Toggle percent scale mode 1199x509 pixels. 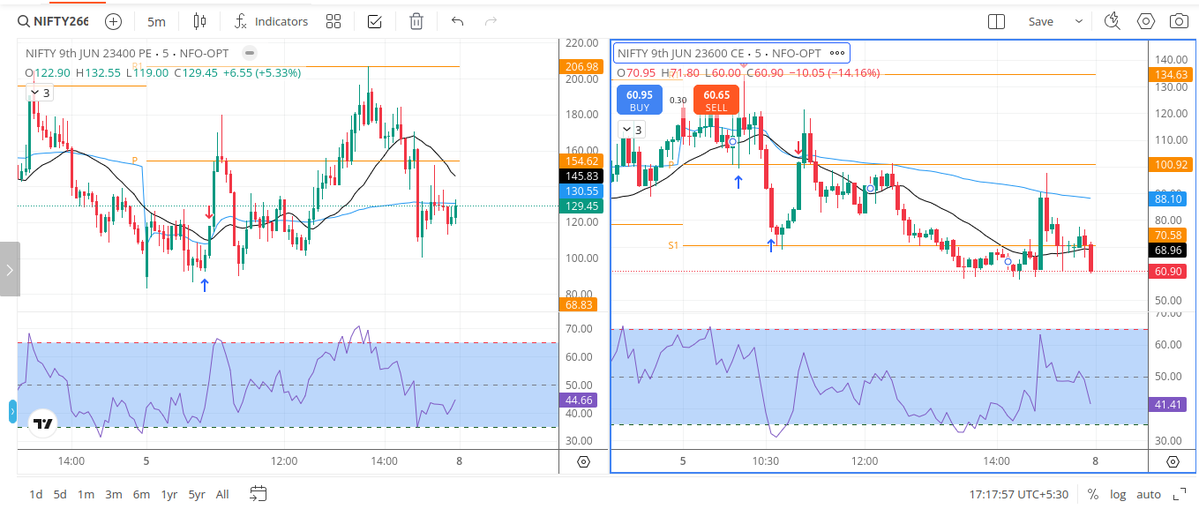tap(1093, 494)
